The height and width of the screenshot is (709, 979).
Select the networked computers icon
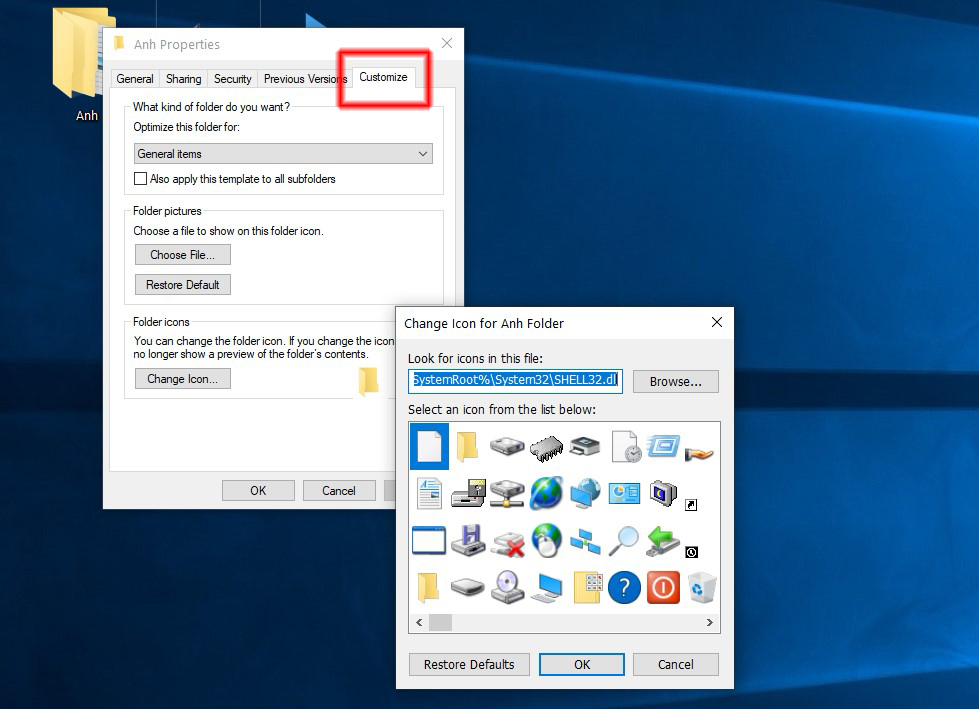585,541
